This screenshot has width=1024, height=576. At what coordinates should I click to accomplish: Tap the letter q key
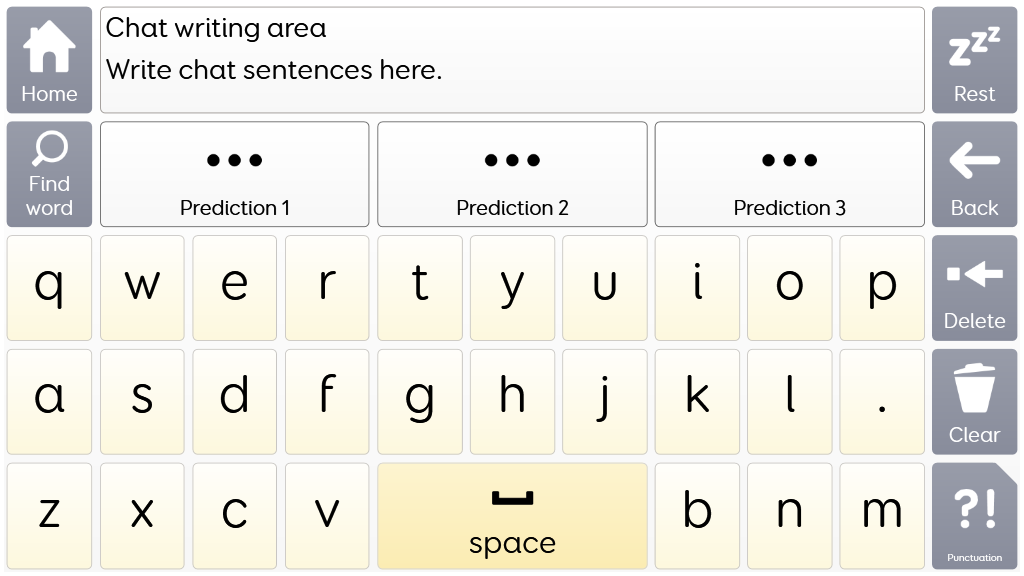pyautogui.click(x=49, y=288)
